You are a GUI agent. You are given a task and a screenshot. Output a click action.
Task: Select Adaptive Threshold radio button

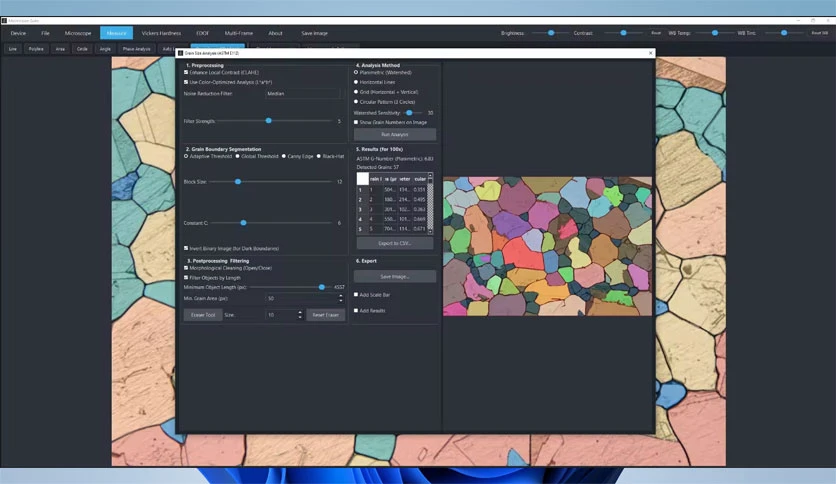tap(186, 156)
